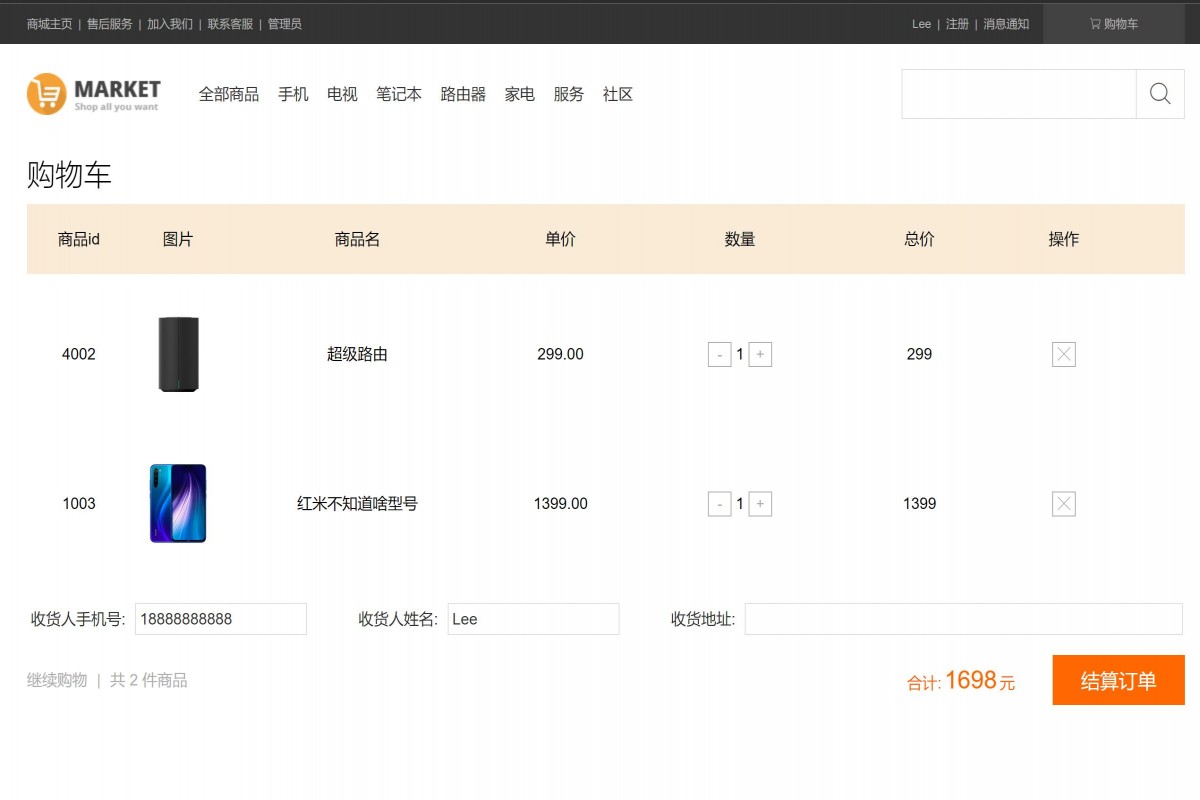Click the 继续购物 link
This screenshot has width=1200, height=800.
(55, 680)
